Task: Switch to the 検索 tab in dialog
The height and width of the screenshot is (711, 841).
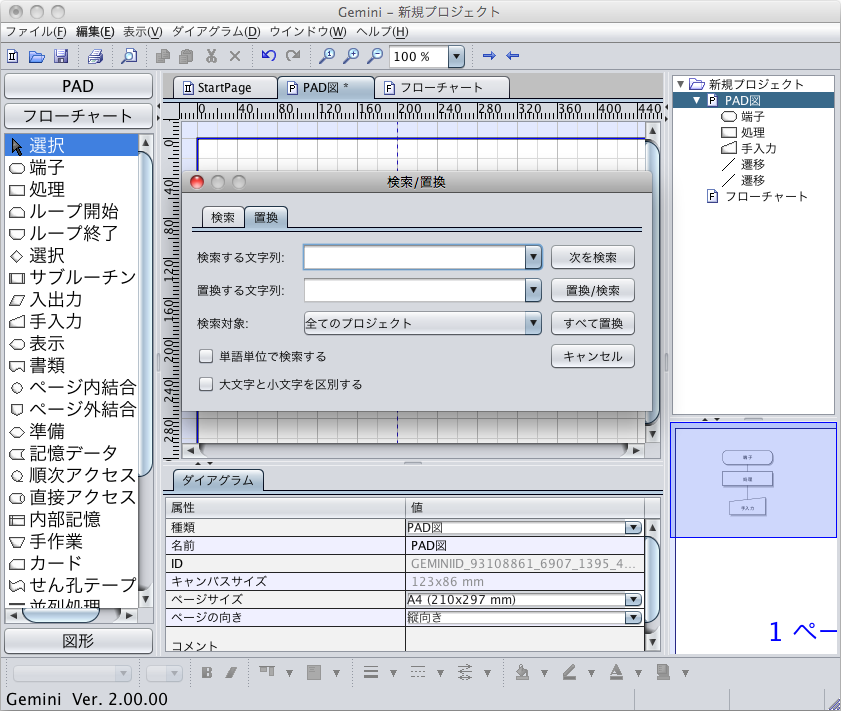Action: (x=223, y=217)
